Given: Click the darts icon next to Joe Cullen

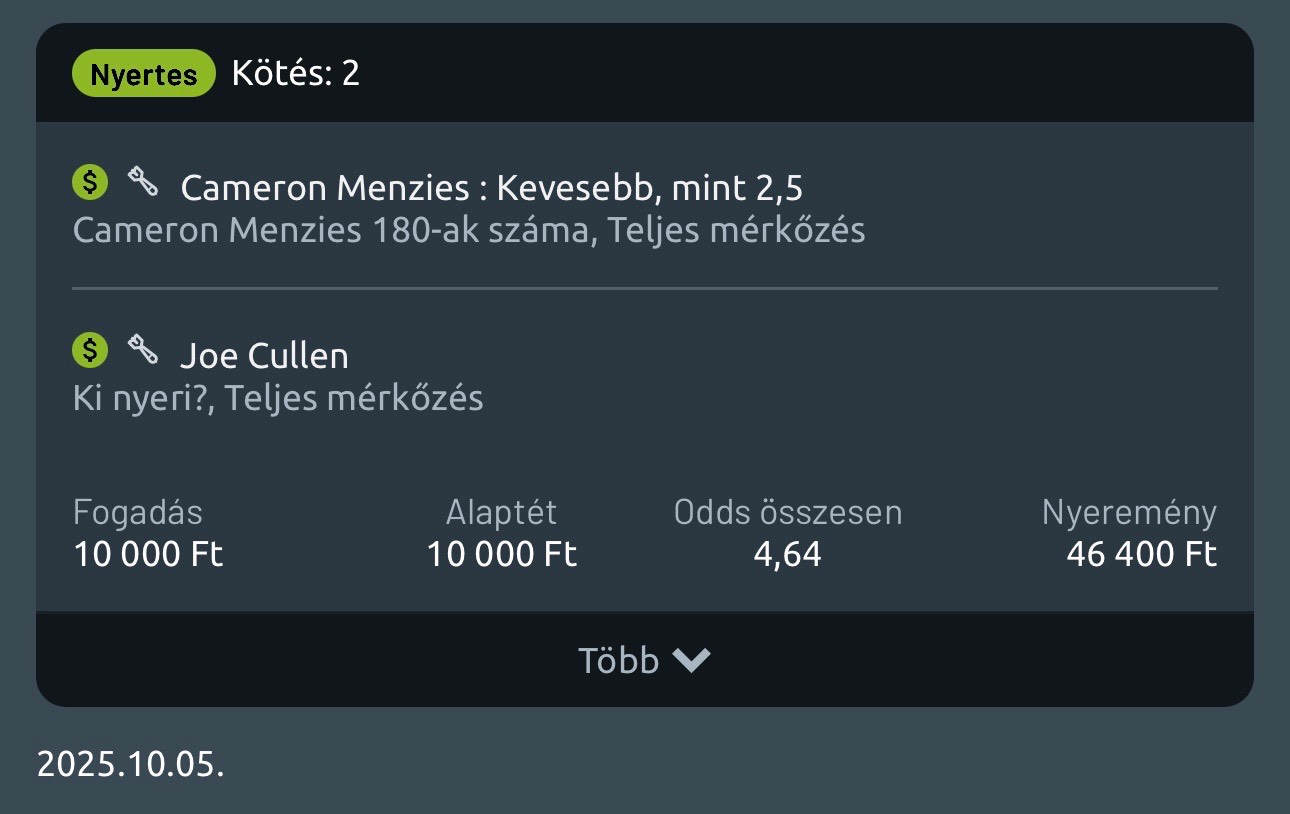Looking at the screenshot, I should [x=143, y=350].
